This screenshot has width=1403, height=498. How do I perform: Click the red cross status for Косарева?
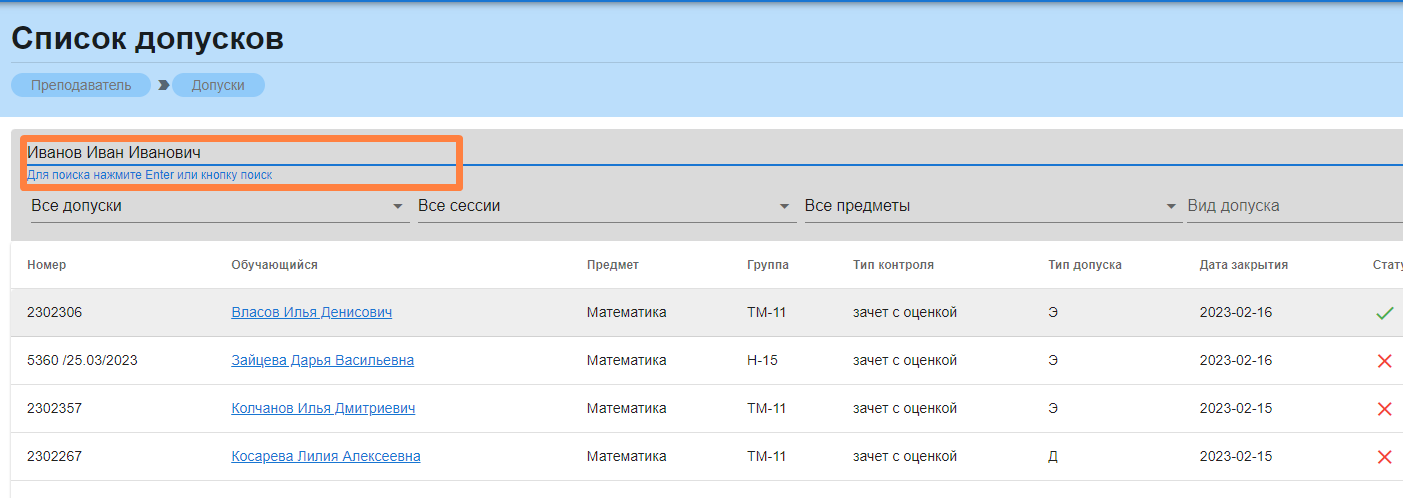1384,457
